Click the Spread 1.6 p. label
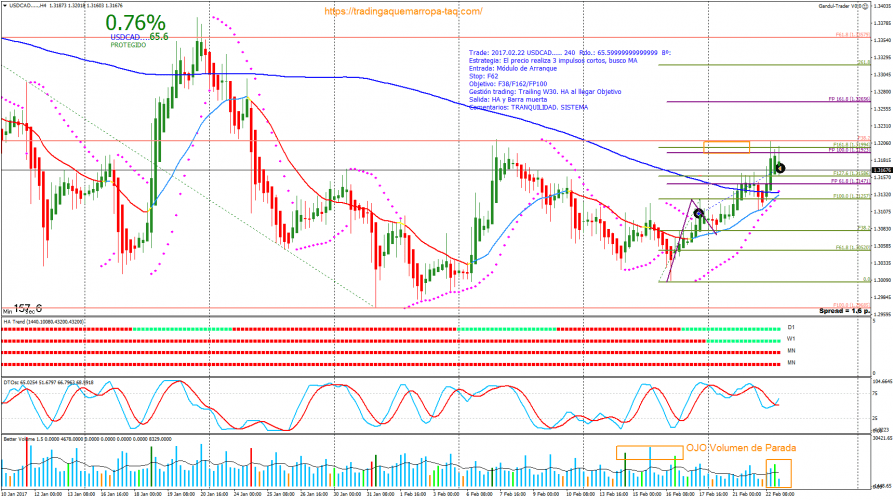The image size is (893, 500). point(833,313)
